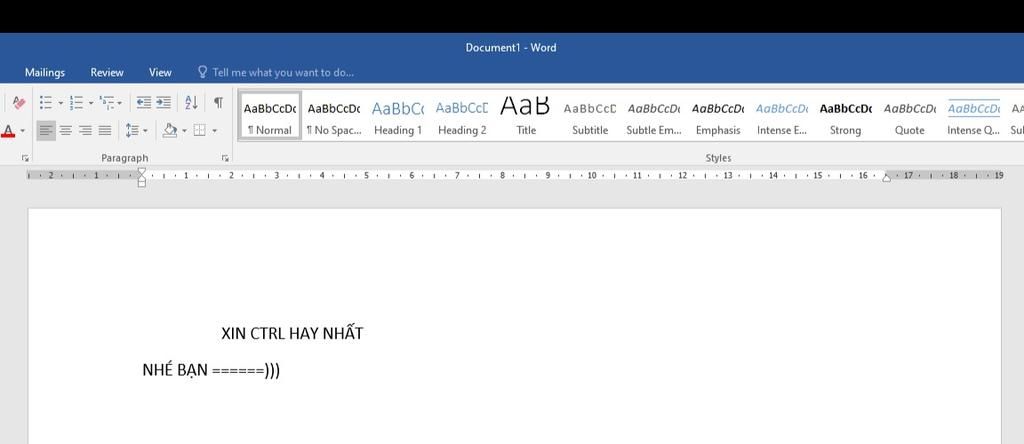Apply the No Spacing style

click(334, 116)
